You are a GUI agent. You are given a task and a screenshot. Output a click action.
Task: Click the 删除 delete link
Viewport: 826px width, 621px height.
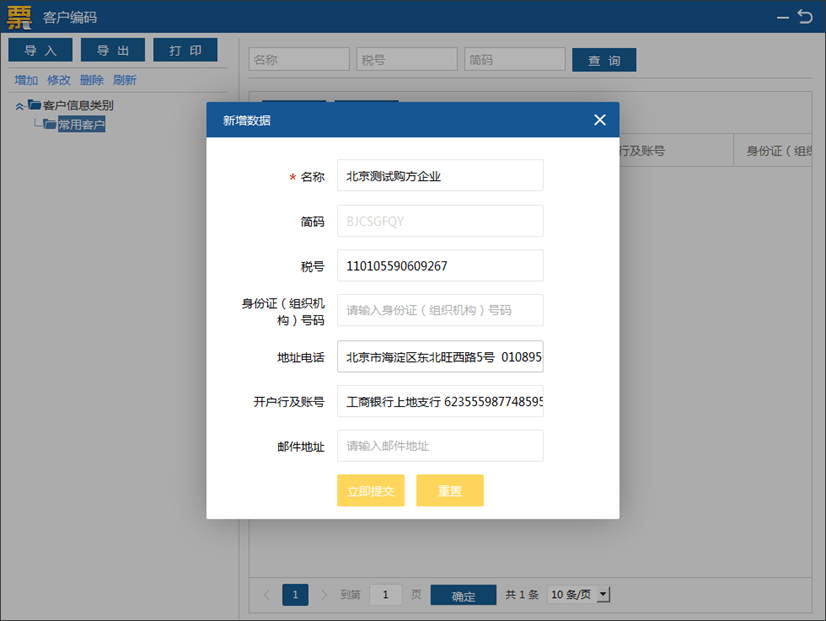pos(91,80)
